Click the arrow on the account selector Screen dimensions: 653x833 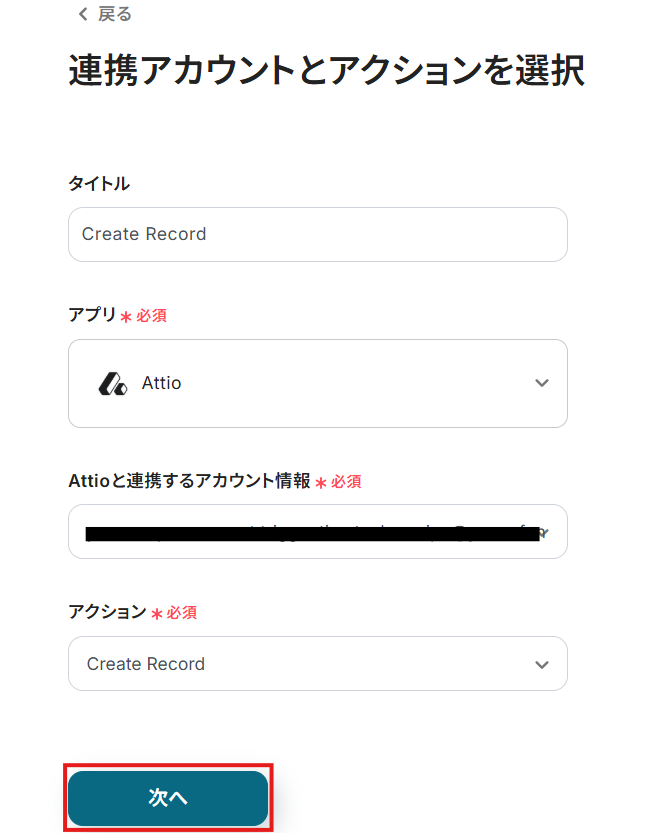tap(543, 531)
